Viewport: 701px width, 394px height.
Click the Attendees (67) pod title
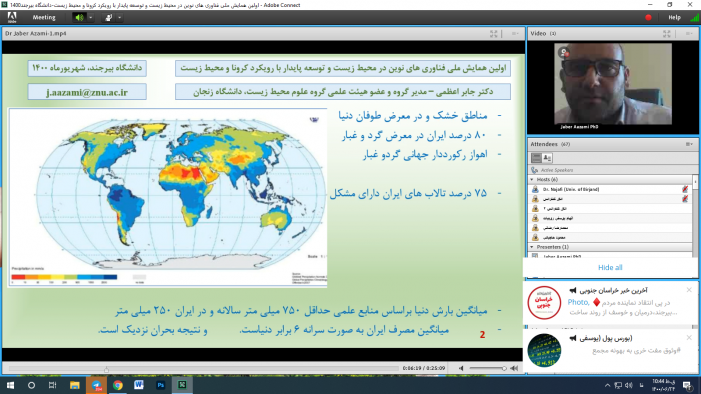pyautogui.click(x=550, y=144)
